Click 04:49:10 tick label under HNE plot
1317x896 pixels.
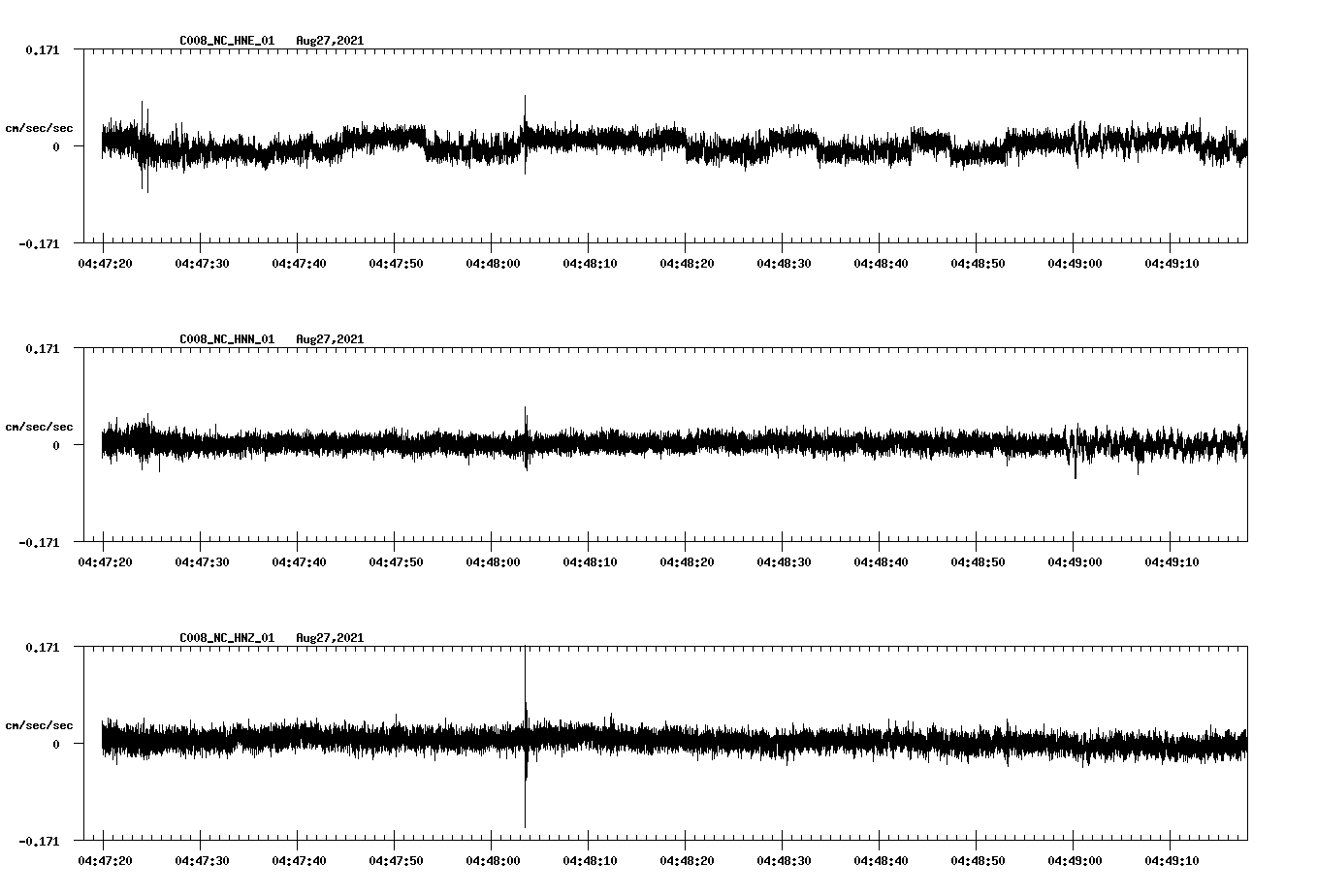coord(1172,264)
